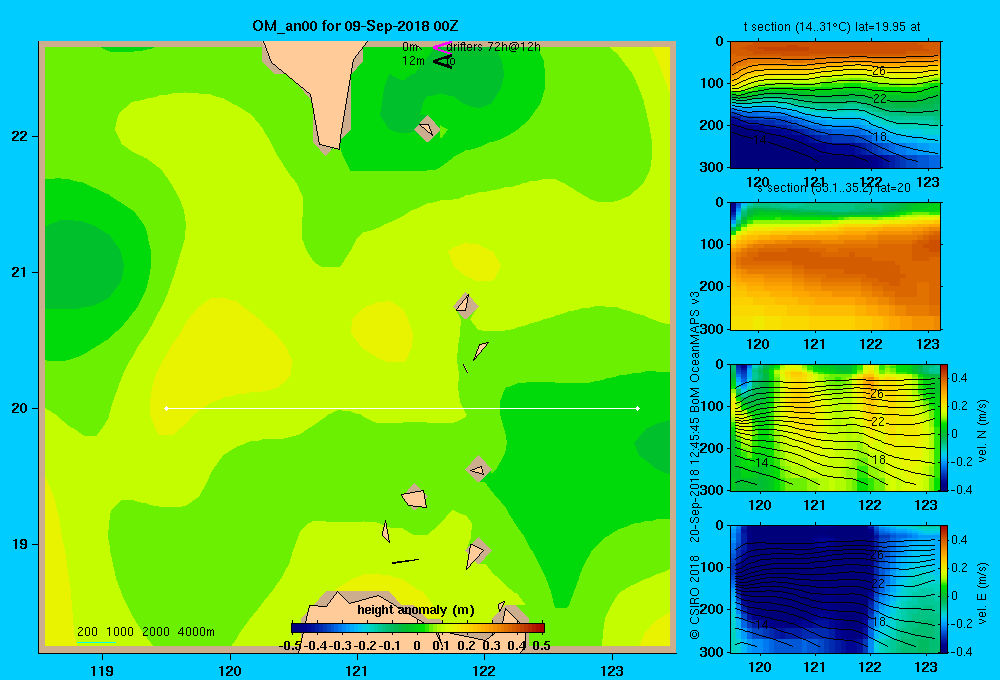
Task: Click the '12m' drifter depth label
Action: [x=413, y=61]
